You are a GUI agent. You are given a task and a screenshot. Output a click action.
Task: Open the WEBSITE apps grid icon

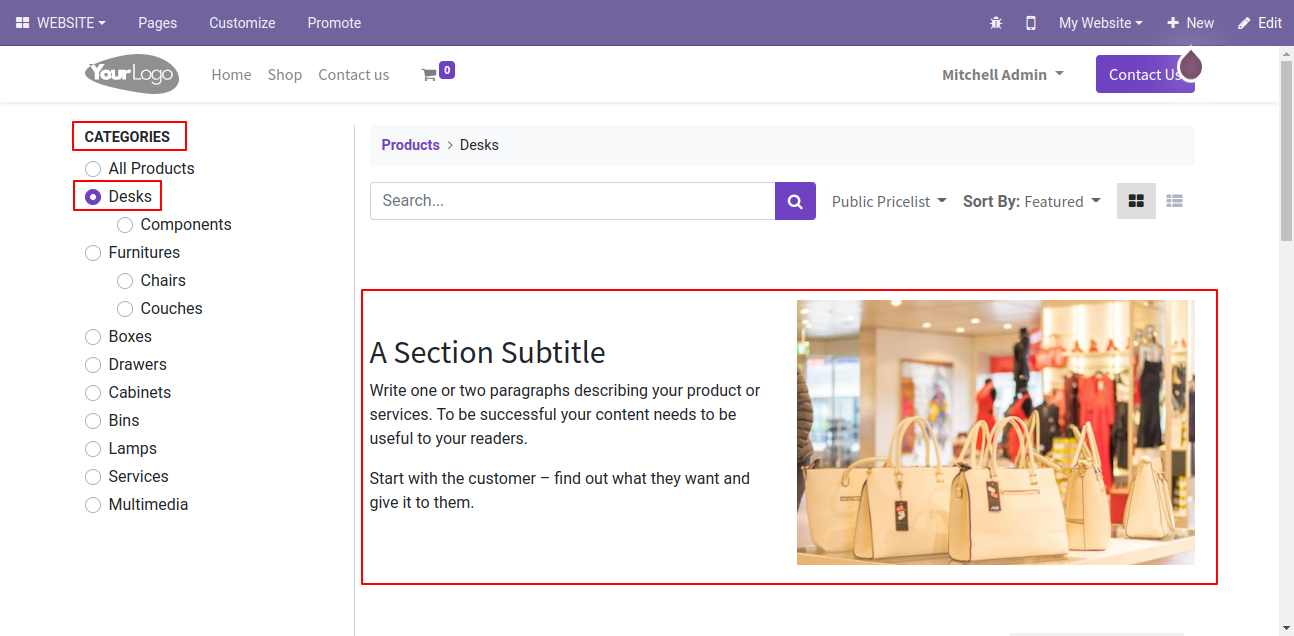[x=23, y=23]
